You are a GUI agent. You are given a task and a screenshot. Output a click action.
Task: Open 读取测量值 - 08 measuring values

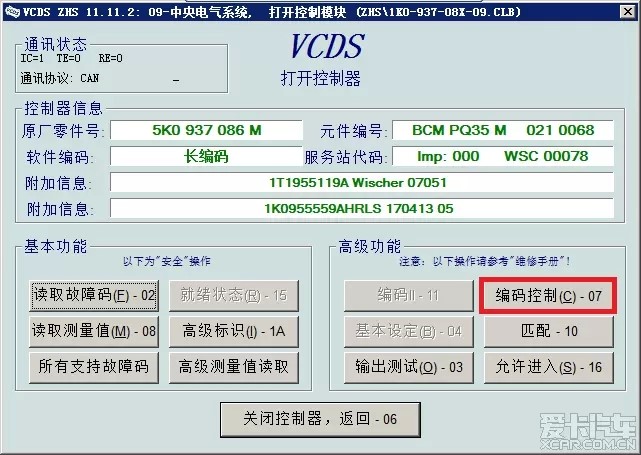point(94,331)
